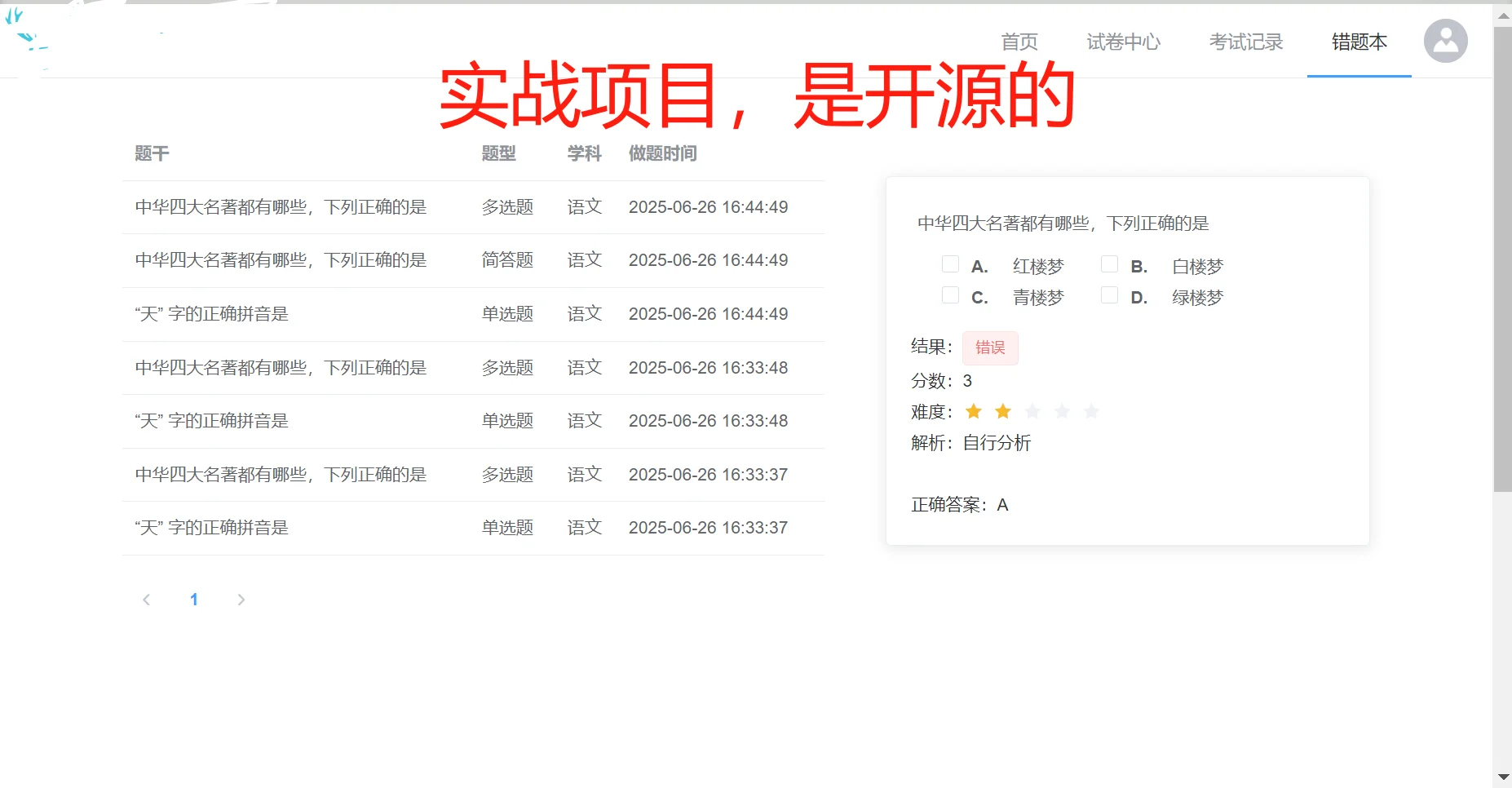Click the scrollbar up arrow
Viewport: 1512px width, 788px height.
1503,14
